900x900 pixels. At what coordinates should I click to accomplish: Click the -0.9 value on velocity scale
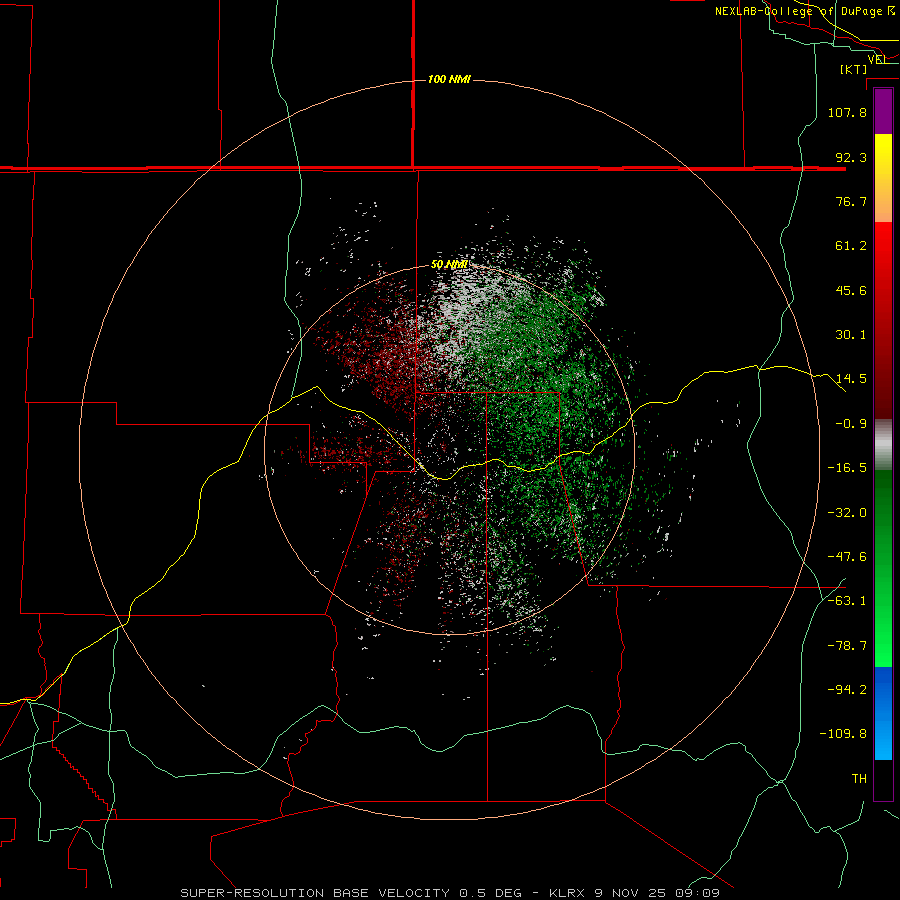[x=851, y=424]
